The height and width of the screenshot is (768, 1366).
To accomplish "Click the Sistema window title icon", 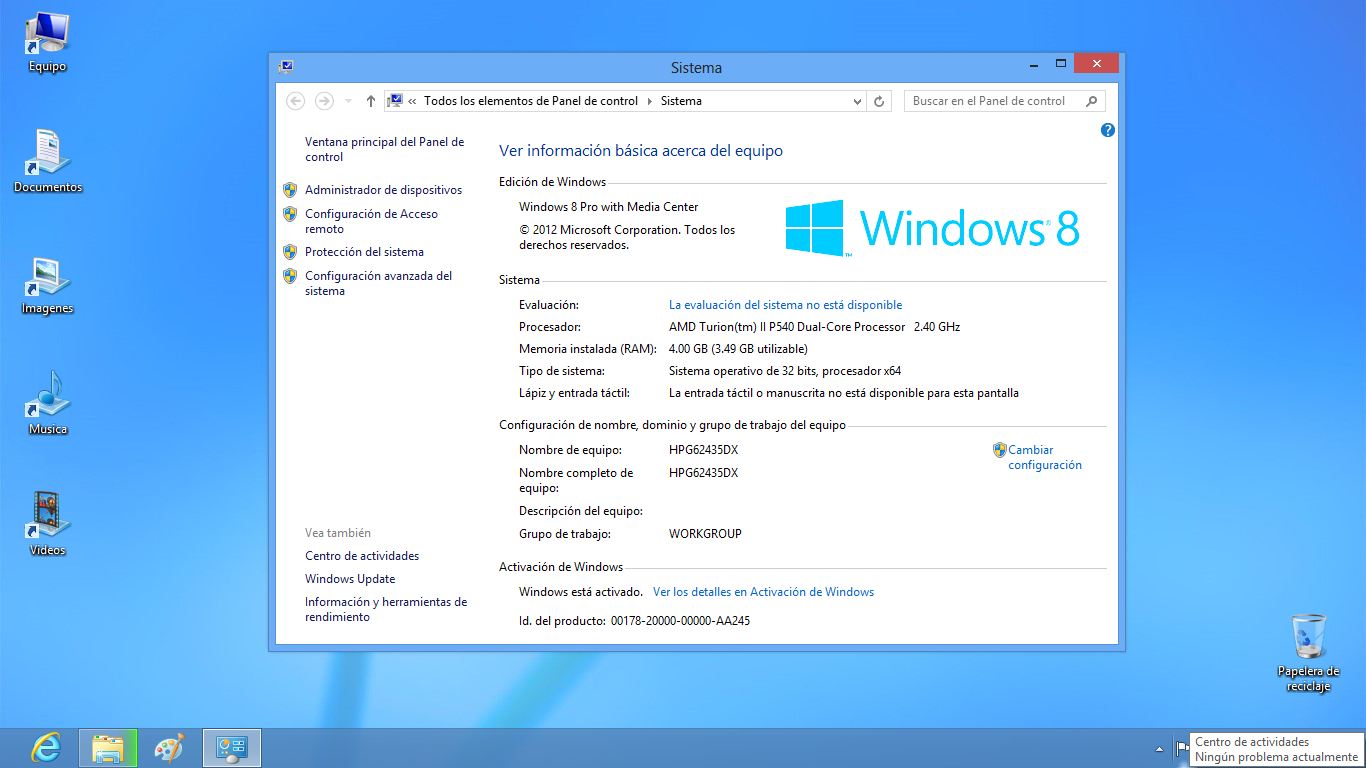I will point(287,67).
